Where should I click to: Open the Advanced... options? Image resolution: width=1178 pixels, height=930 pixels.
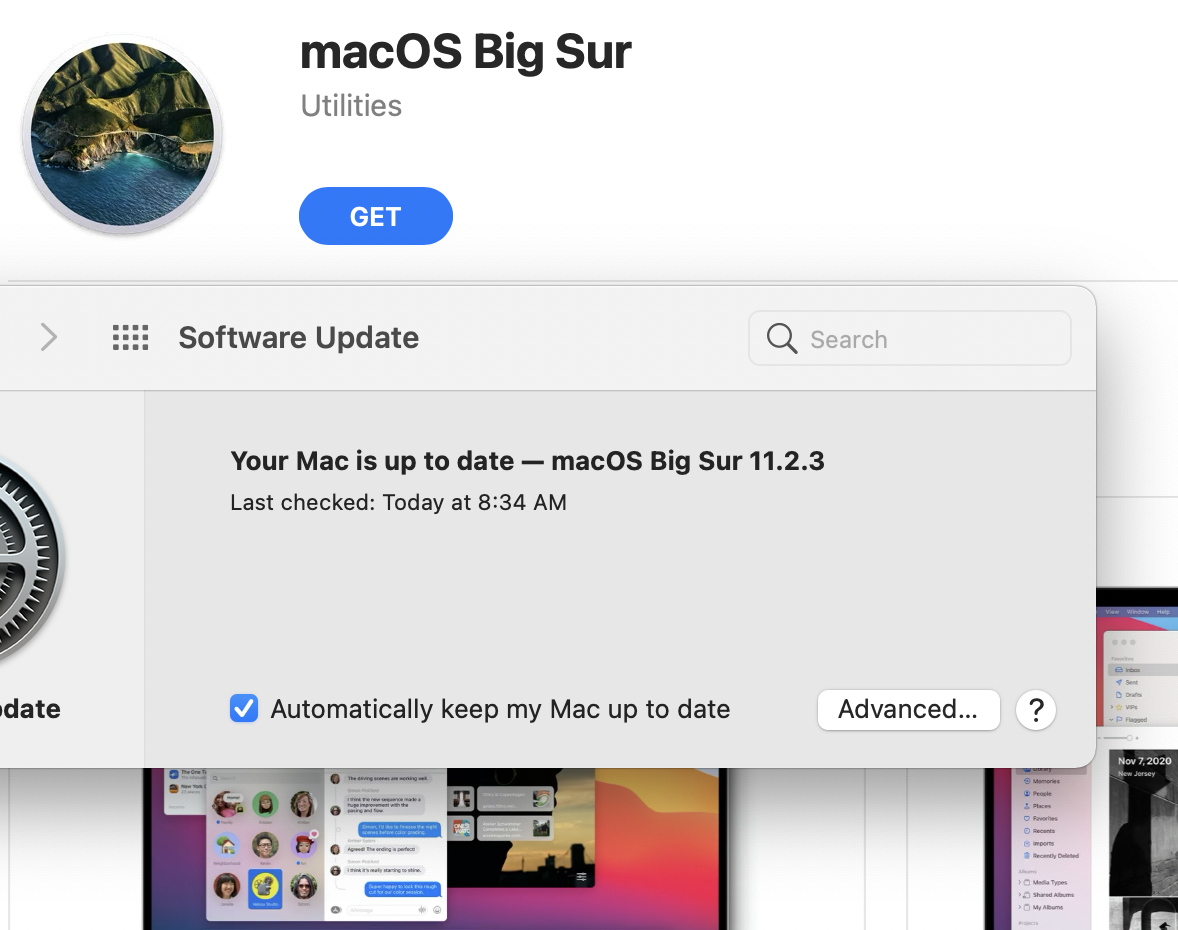point(908,709)
